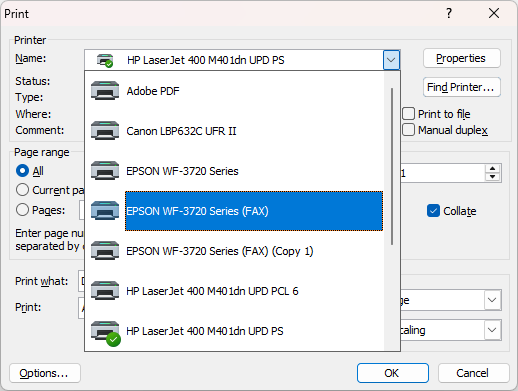518x391 pixels.
Task: Click the HP LaserJet UPD PCL 6 printer icon
Action: click(105, 291)
